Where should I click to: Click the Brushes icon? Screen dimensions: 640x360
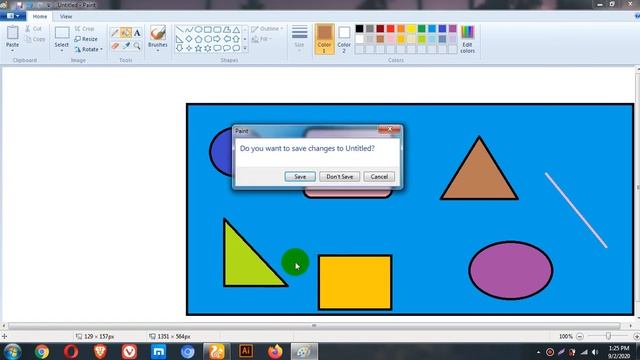(158, 33)
